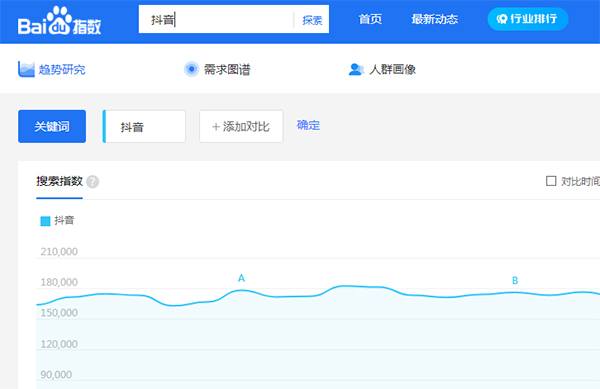Click the 探索 search button
600x389 pixels.
[312, 20]
